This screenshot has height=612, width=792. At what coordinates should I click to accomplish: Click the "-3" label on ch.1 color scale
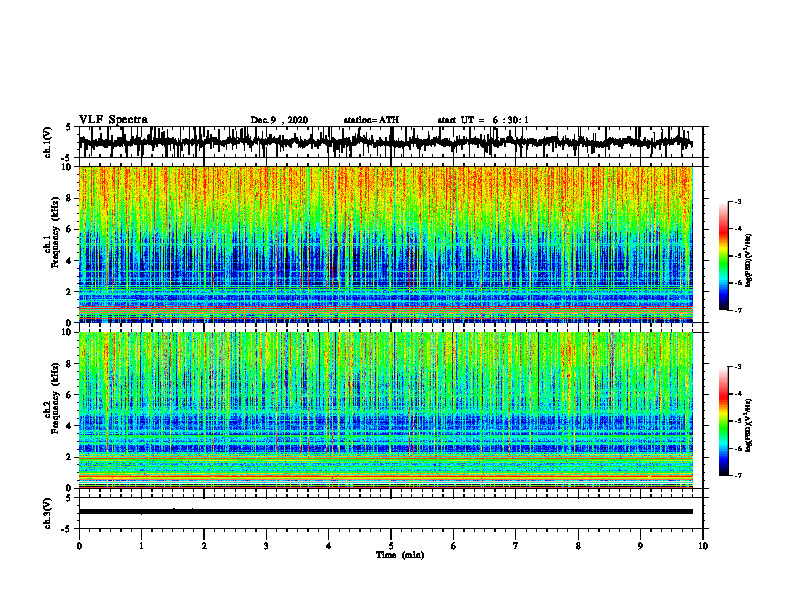pyautogui.click(x=737, y=201)
